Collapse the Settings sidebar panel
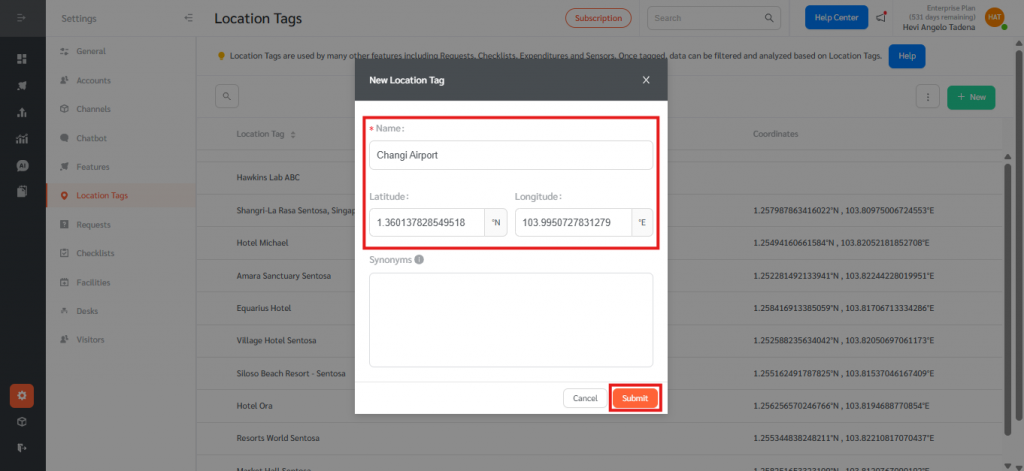This screenshot has height=471, width=1024. coord(189,18)
